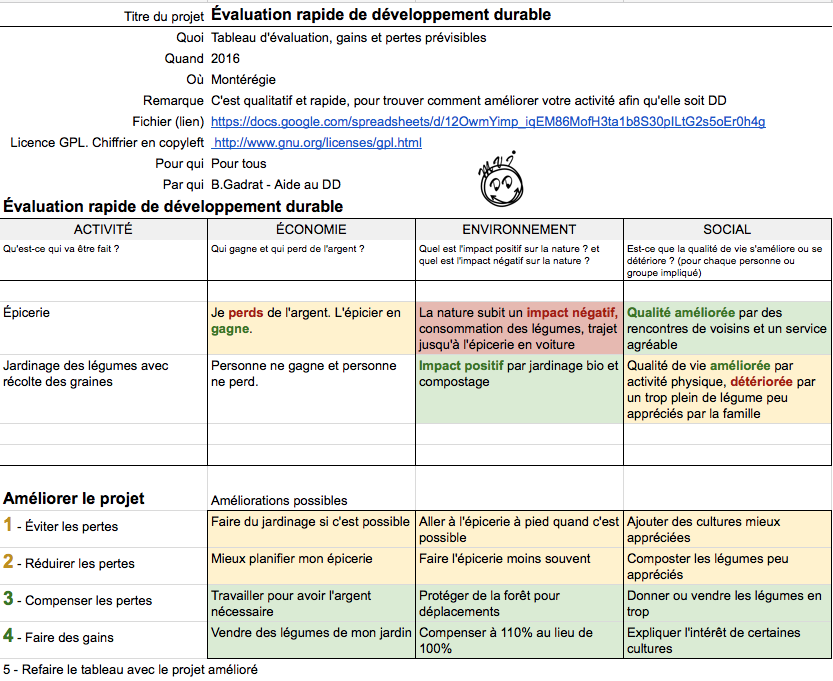Select the 'Donner ou vendre les légumes en trop' cell
Image resolution: width=833 pixels, height=681 pixels.
tap(727, 603)
